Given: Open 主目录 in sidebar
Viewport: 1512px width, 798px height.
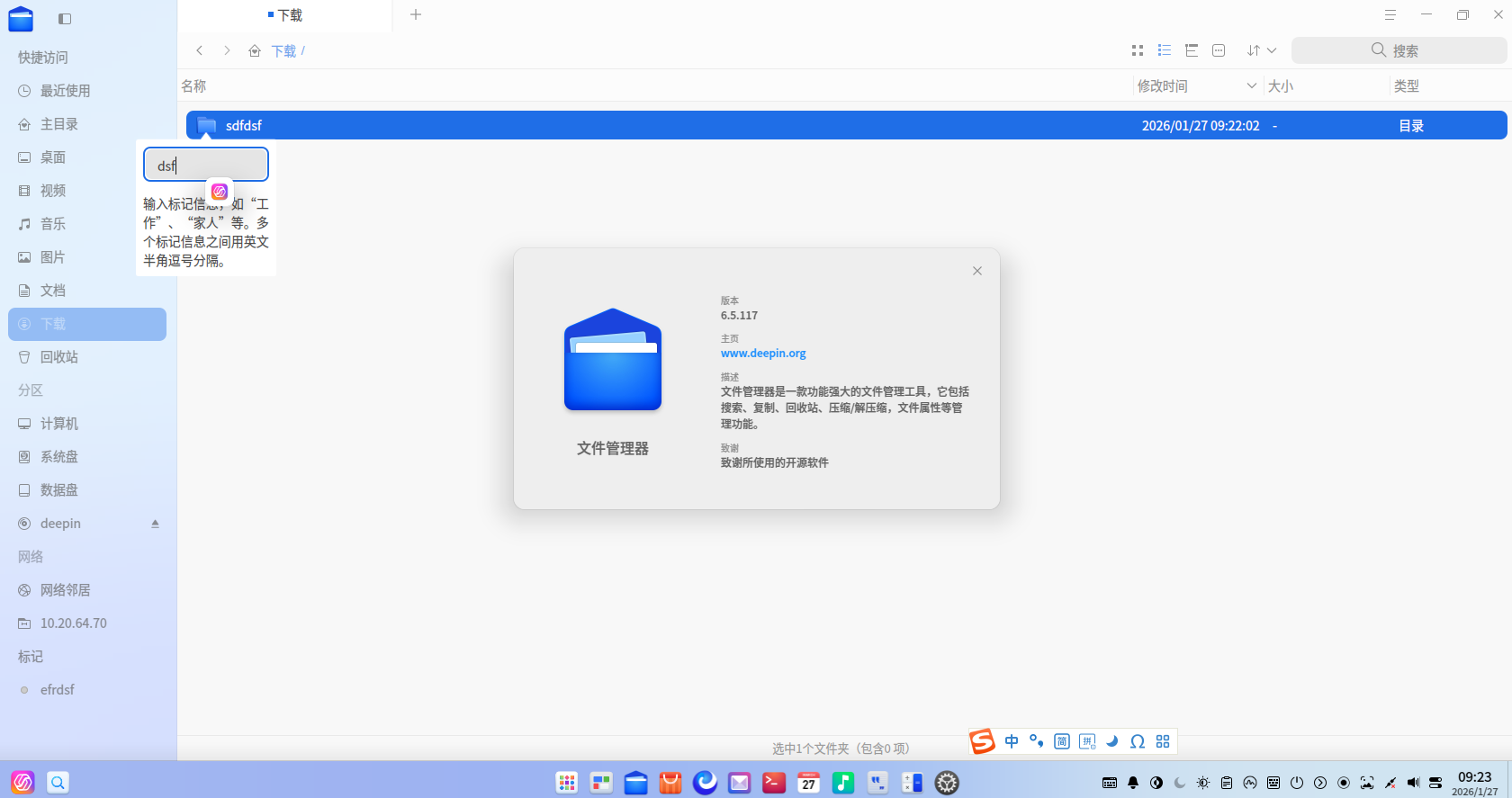Looking at the screenshot, I should 87,124.
